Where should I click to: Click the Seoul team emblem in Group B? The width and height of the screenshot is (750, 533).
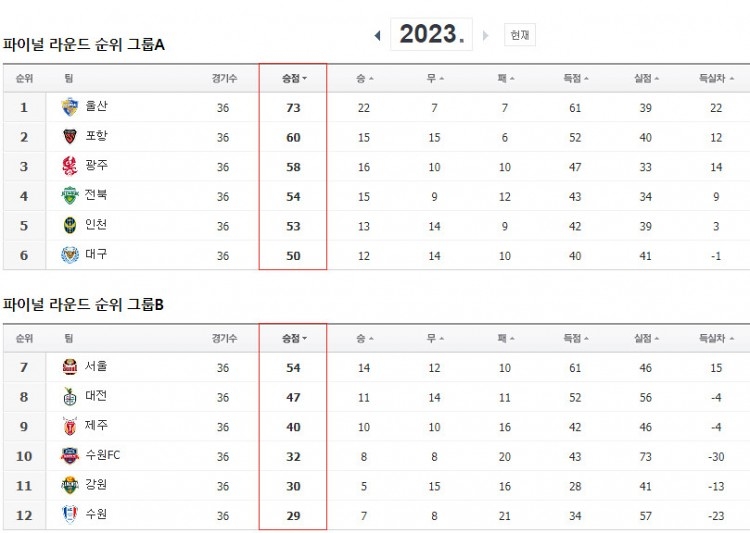[70, 367]
